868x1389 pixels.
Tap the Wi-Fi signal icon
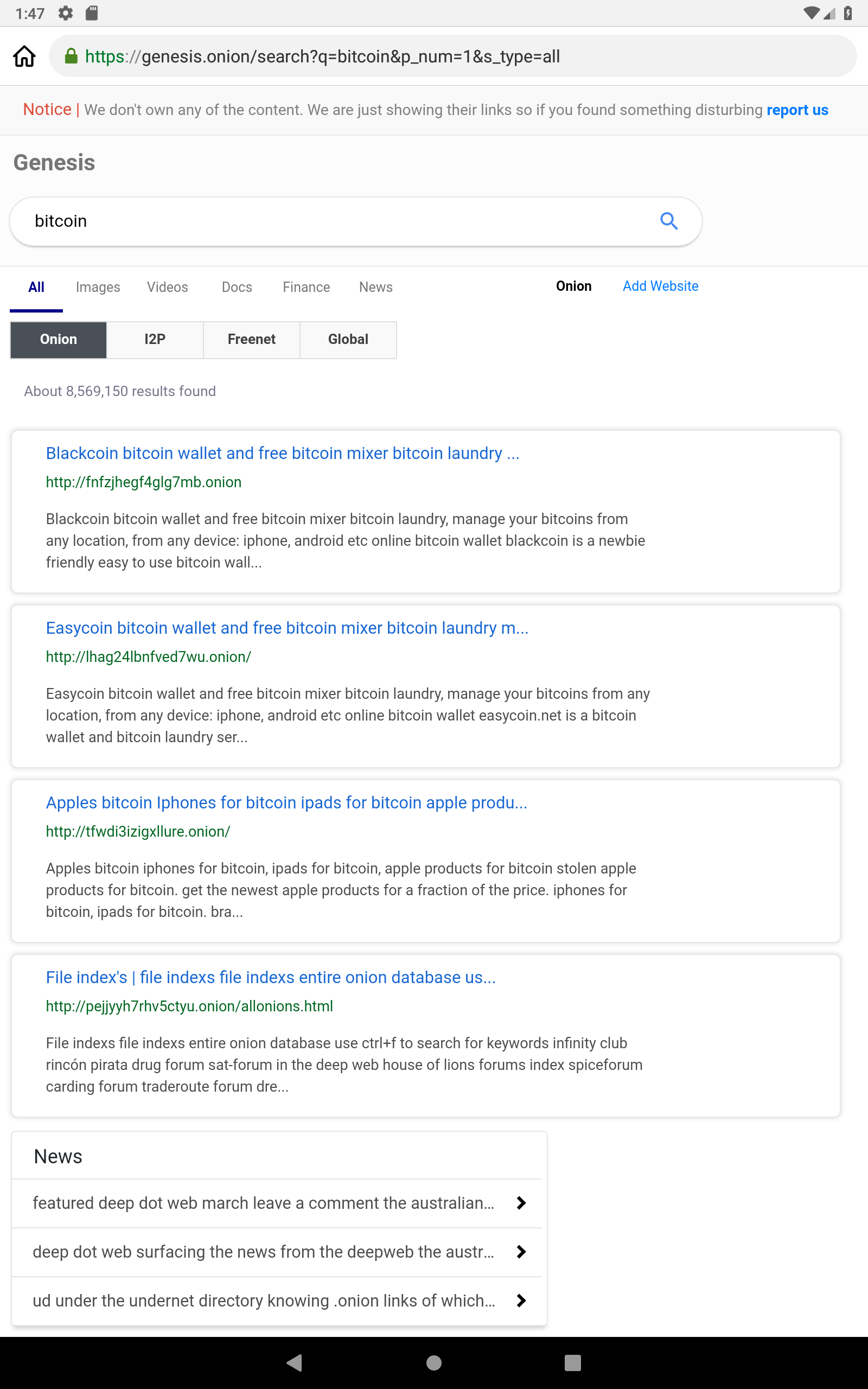pos(810,12)
